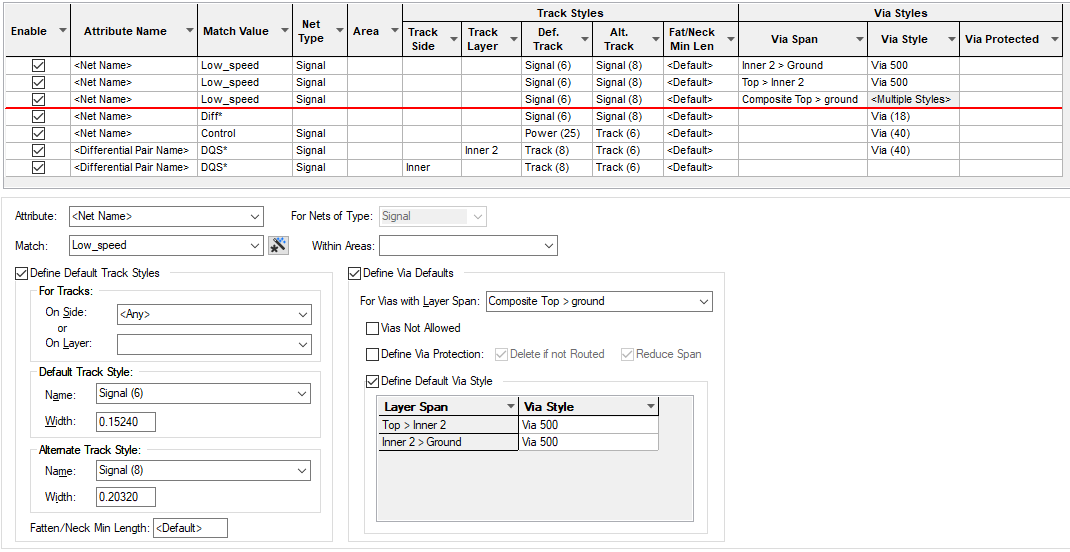
Task: Open the Match Value column filter arrow
Action: pyautogui.click(x=283, y=31)
